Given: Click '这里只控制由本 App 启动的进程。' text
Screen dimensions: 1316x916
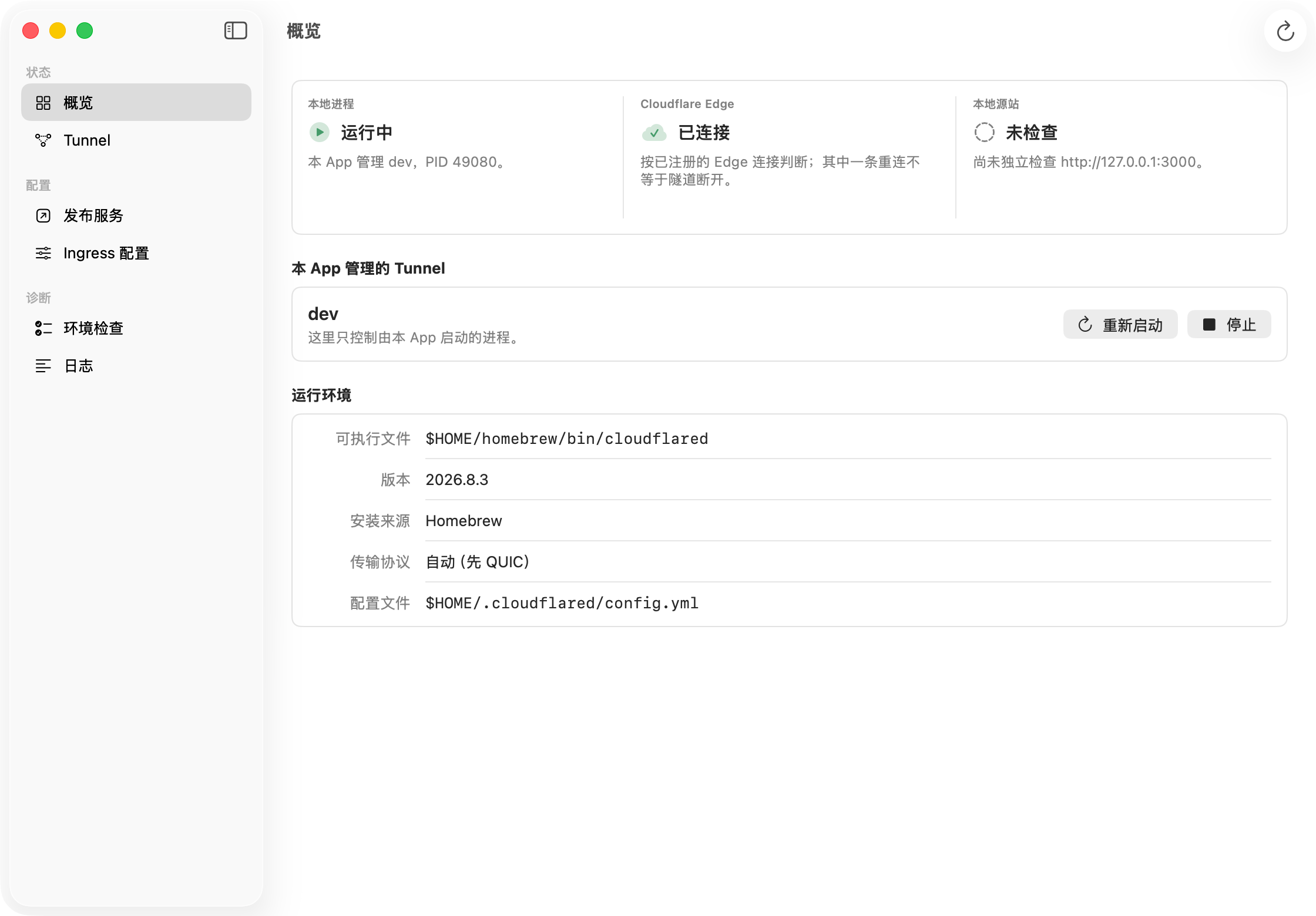Looking at the screenshot, I should point(414,338).
